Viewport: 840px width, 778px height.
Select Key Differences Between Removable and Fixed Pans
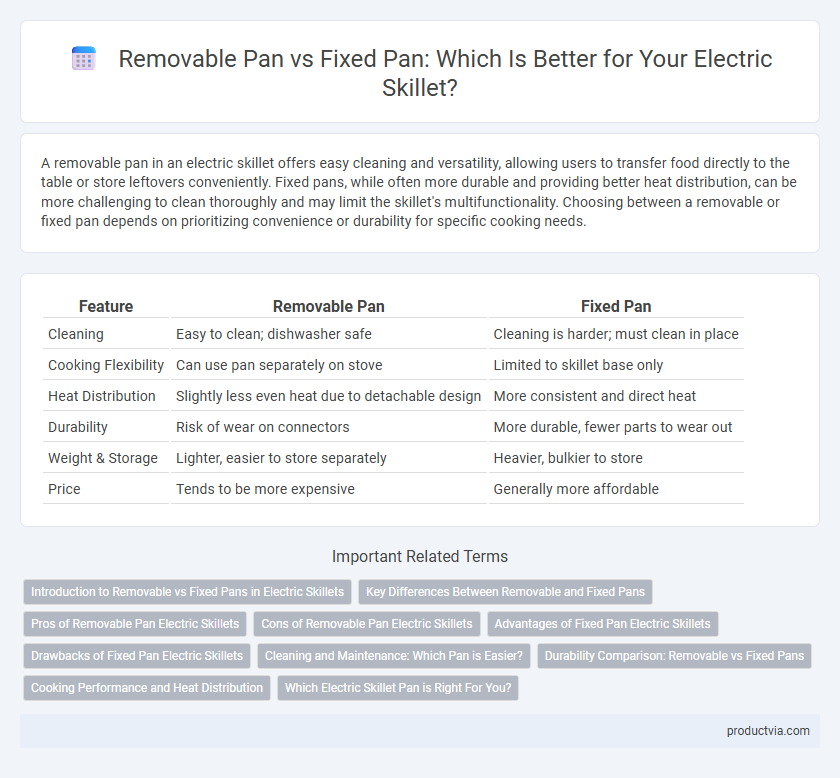pyautogui.click(x=505, y=592)
